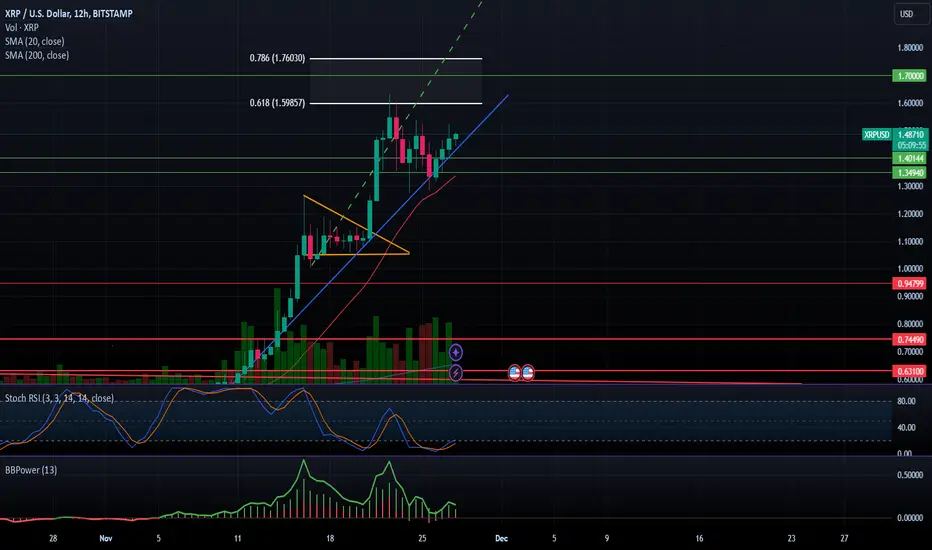Image resolution: width=932 pixels, height=550 pixels.
Task: Click the 1.40144 green price level label
Action: click(x=909, y=158)
